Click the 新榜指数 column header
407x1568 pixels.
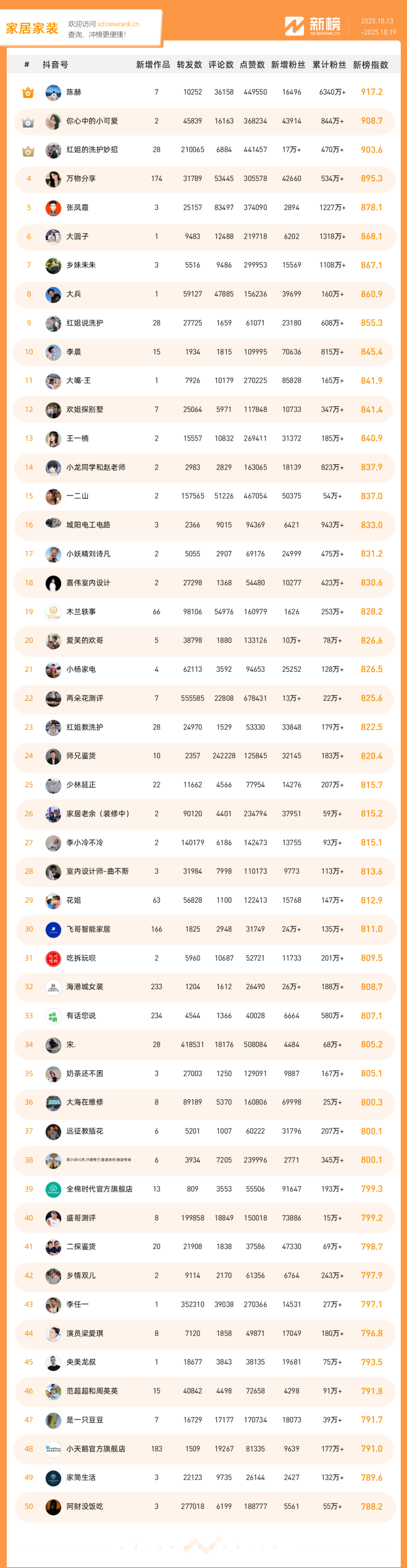pos(370,65)
